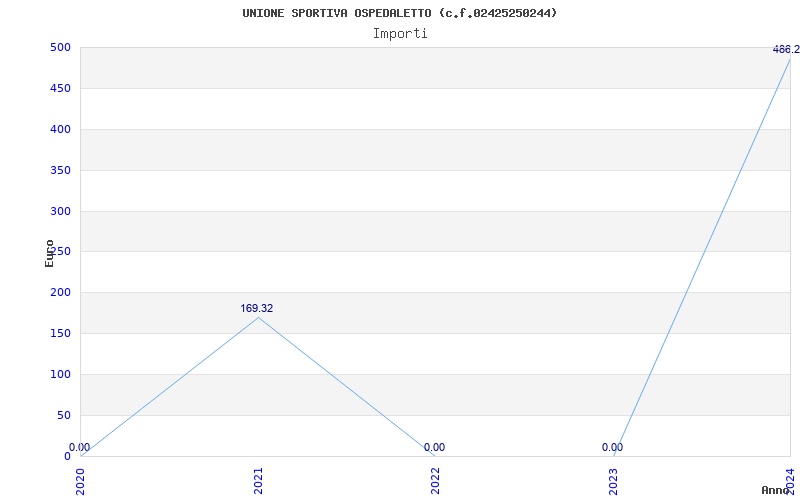Image resolution: width=800 pixels, height=500 pixels.
Task: Click the 0.00 label at year 2023
Action: pos(612,447)
